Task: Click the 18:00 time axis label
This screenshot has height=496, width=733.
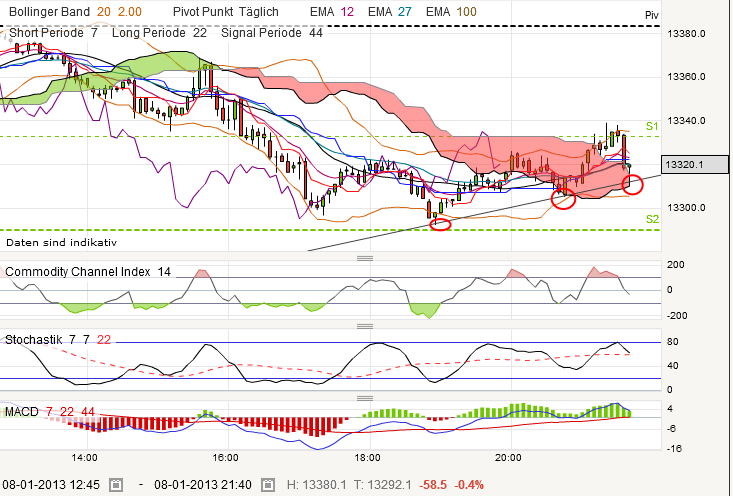Action: coord(367,457)
